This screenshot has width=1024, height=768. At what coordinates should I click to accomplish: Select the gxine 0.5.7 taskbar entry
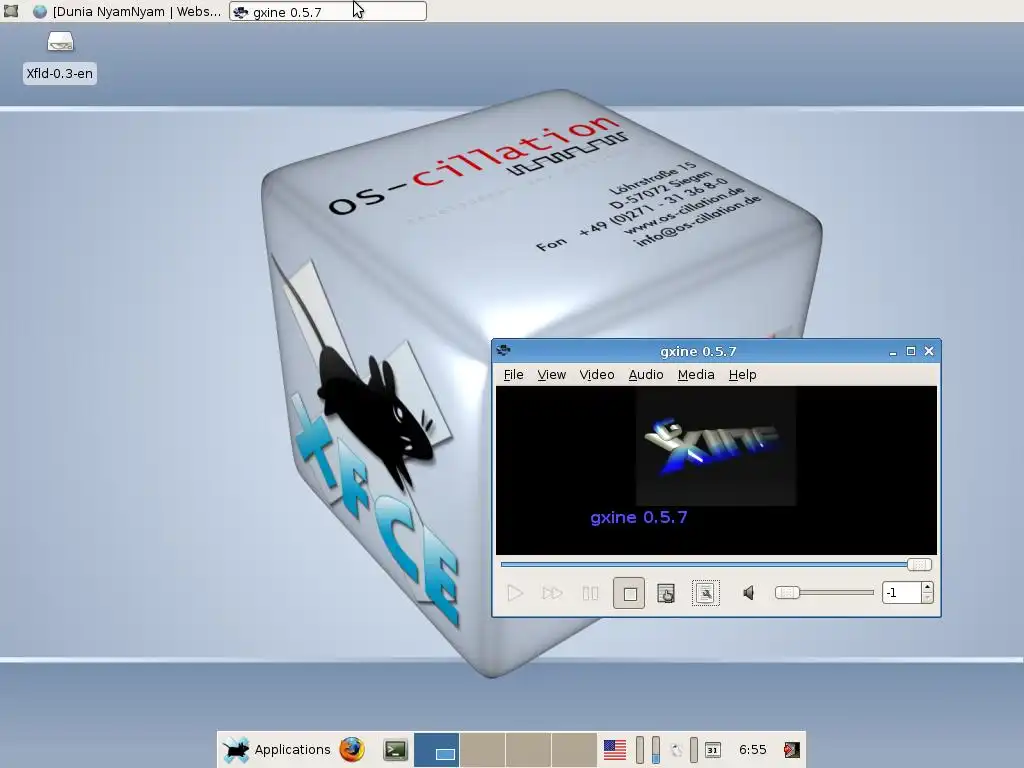(328, 11)
